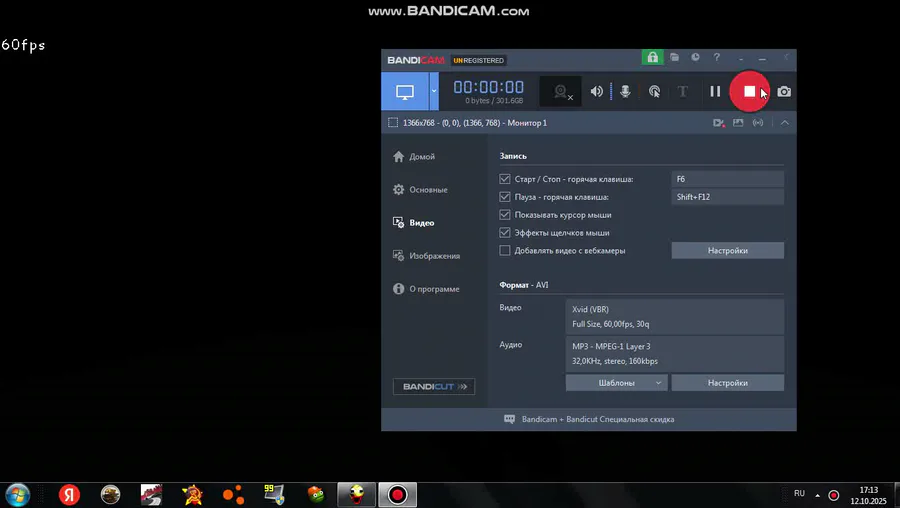The image size is (900, 508).
Task: Collapse the settings panel chevron
Action: 785,123
